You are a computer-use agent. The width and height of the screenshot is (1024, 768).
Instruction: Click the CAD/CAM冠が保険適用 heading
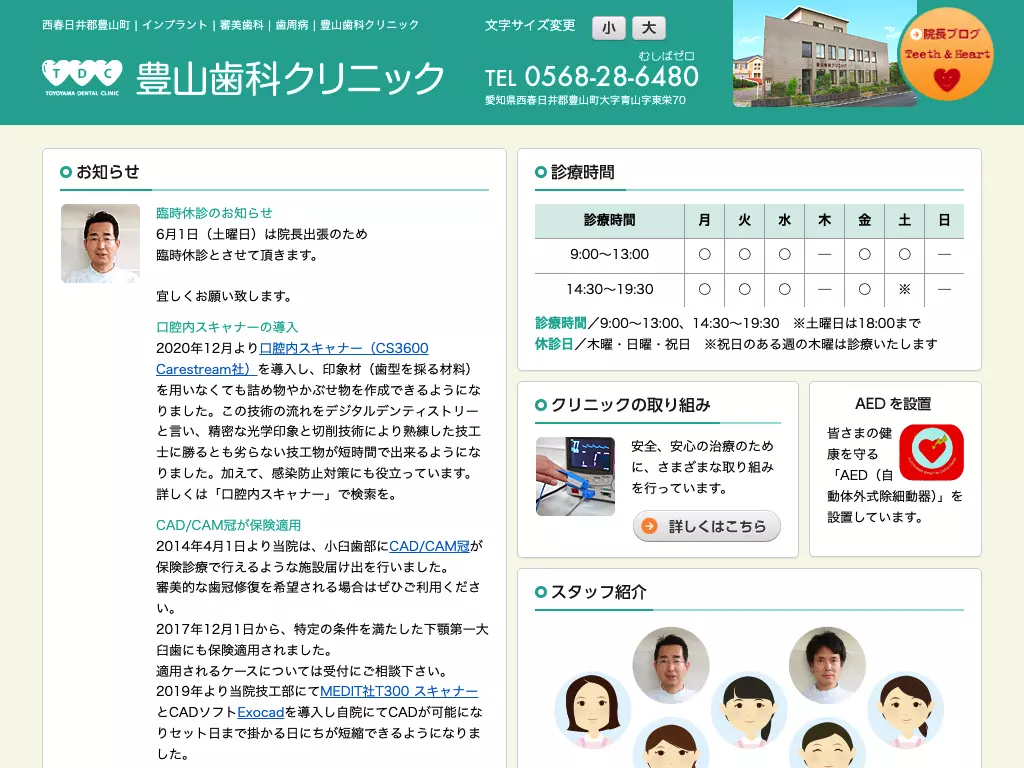[229, 525]
